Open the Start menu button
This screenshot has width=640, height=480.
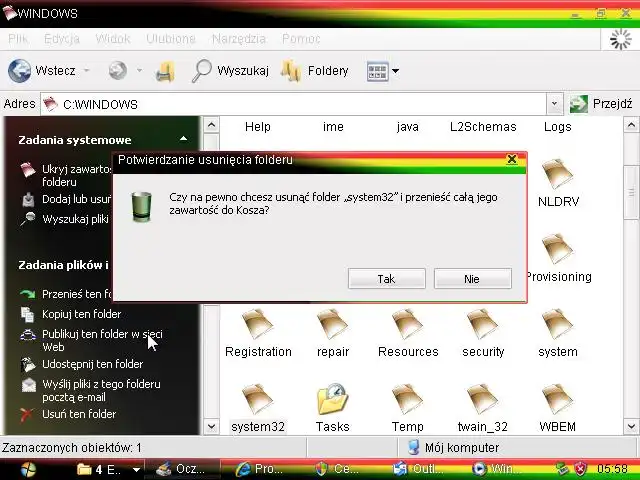tap(29, 469)
